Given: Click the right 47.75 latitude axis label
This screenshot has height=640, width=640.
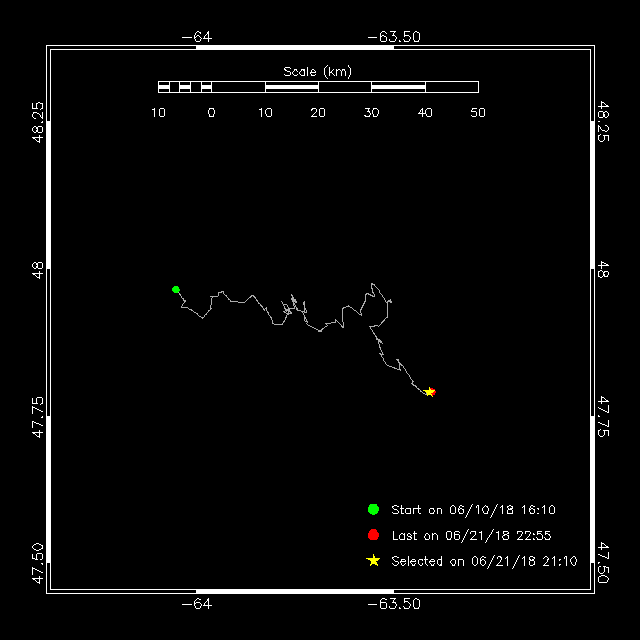Looking at the screenshot, I should pyautogui.click(x=603, y=416).
